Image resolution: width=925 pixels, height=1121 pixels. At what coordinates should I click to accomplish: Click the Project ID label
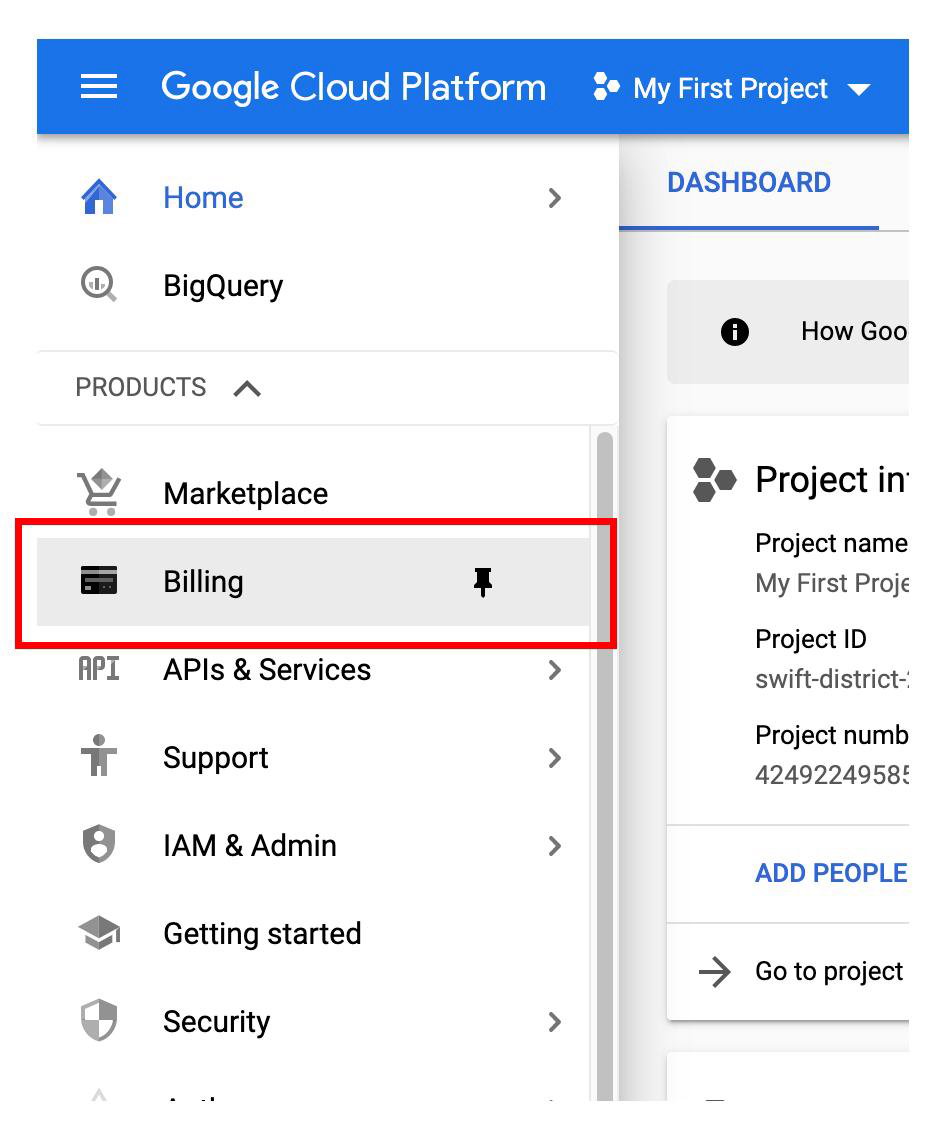click(811, 639)
